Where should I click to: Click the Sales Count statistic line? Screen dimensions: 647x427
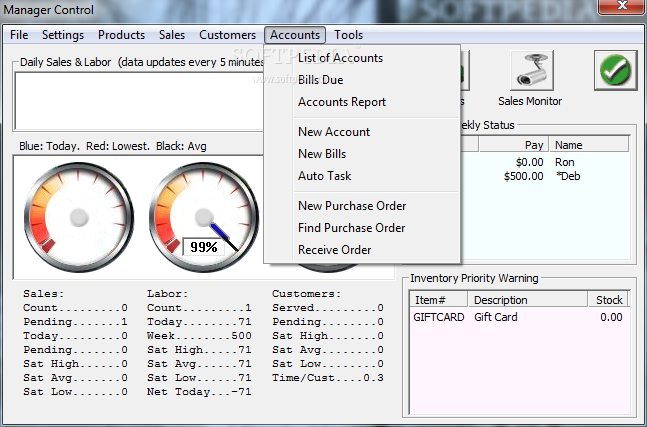coord(76,308)
